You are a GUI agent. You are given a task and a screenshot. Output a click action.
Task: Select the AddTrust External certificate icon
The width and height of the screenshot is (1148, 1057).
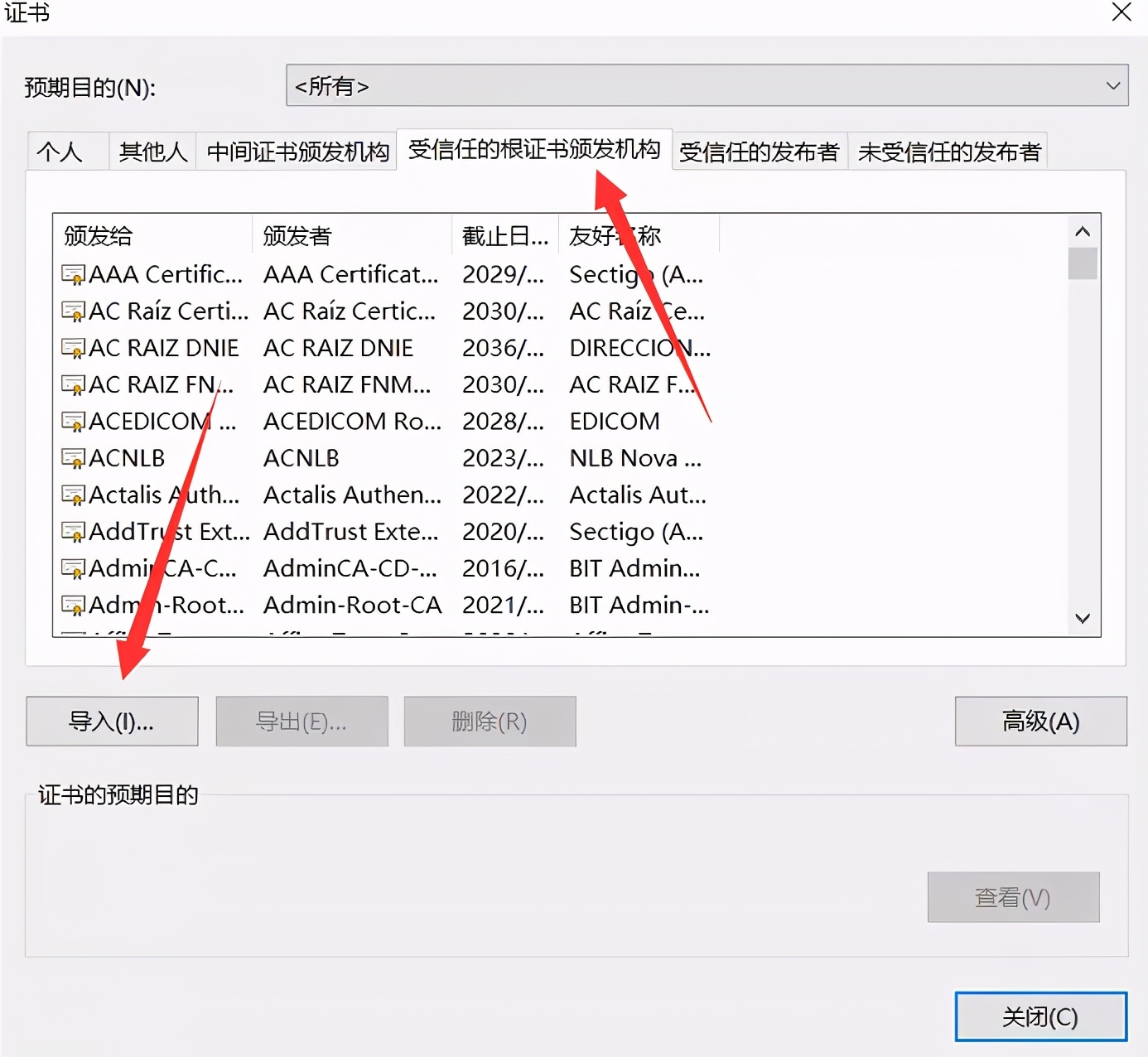(x=73, y=531)
